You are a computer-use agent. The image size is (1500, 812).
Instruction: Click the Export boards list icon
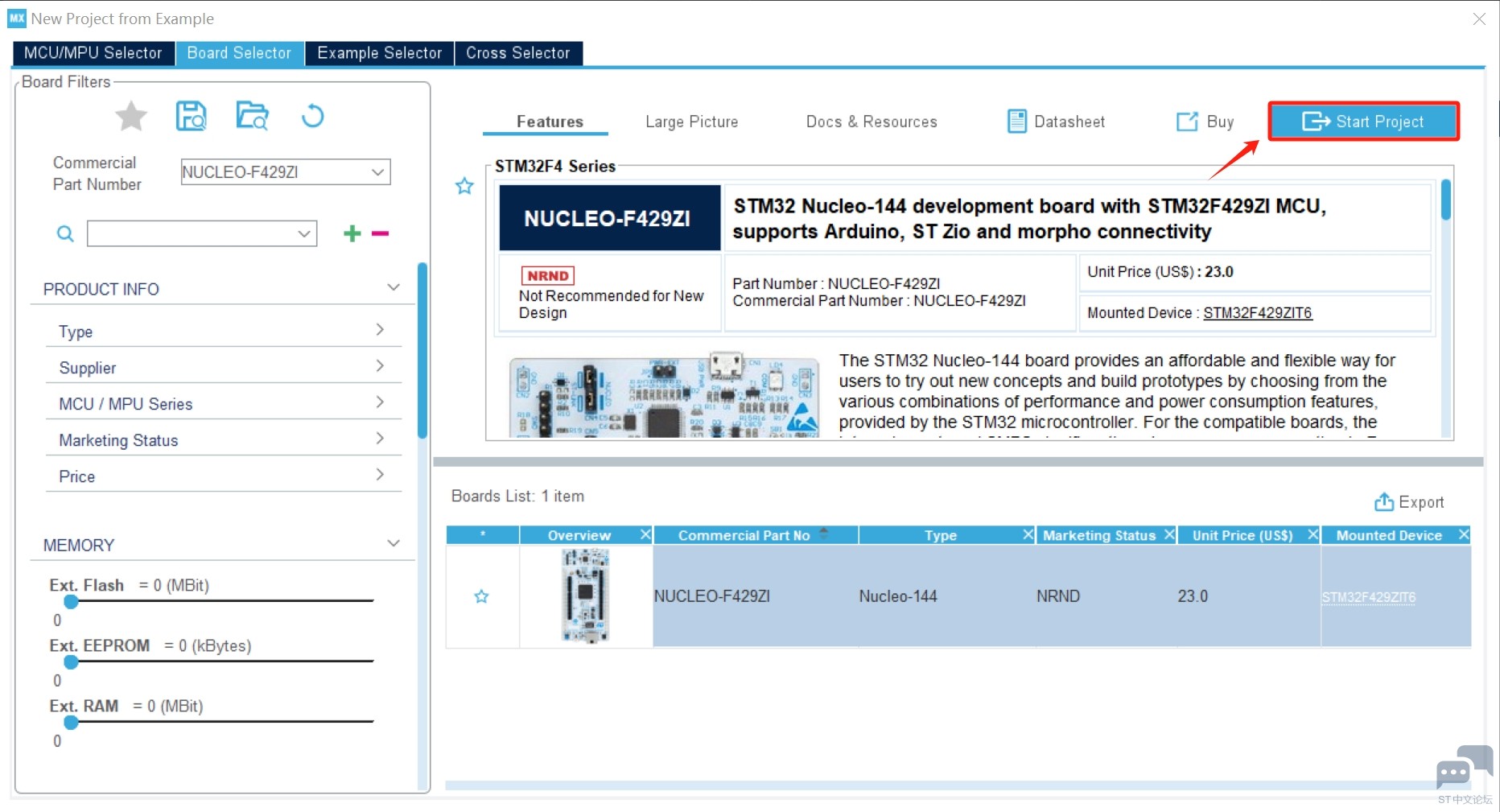(1383, 502)
